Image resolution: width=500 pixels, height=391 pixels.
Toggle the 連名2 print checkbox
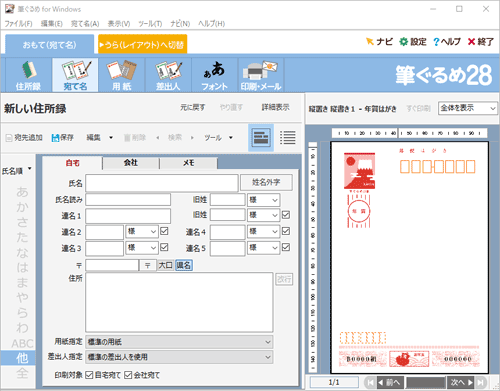tap(164, 231)
